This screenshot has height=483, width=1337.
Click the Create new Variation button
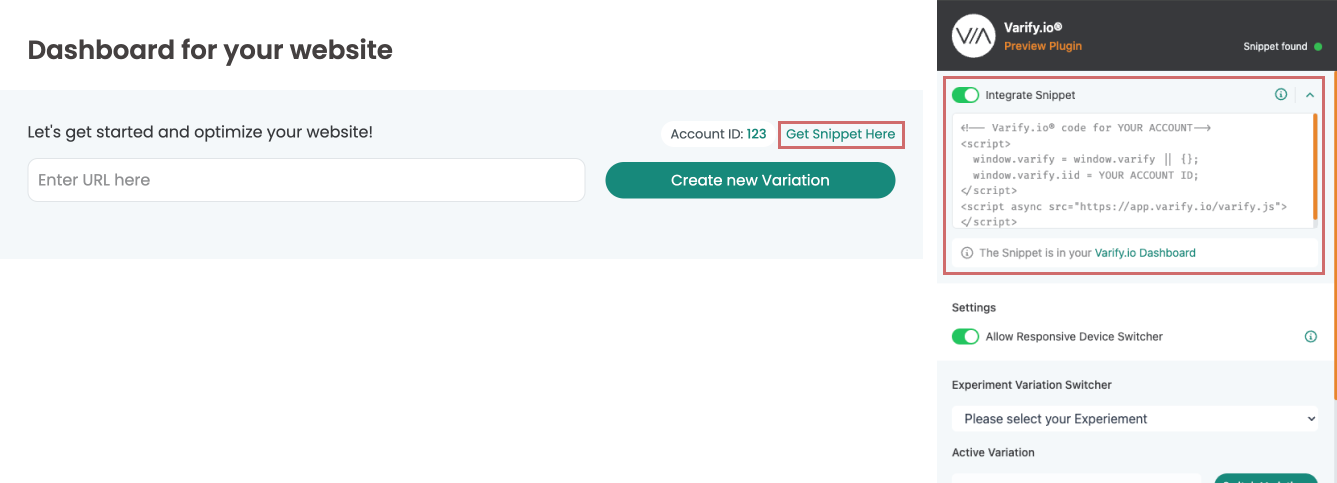pos(750,180)
